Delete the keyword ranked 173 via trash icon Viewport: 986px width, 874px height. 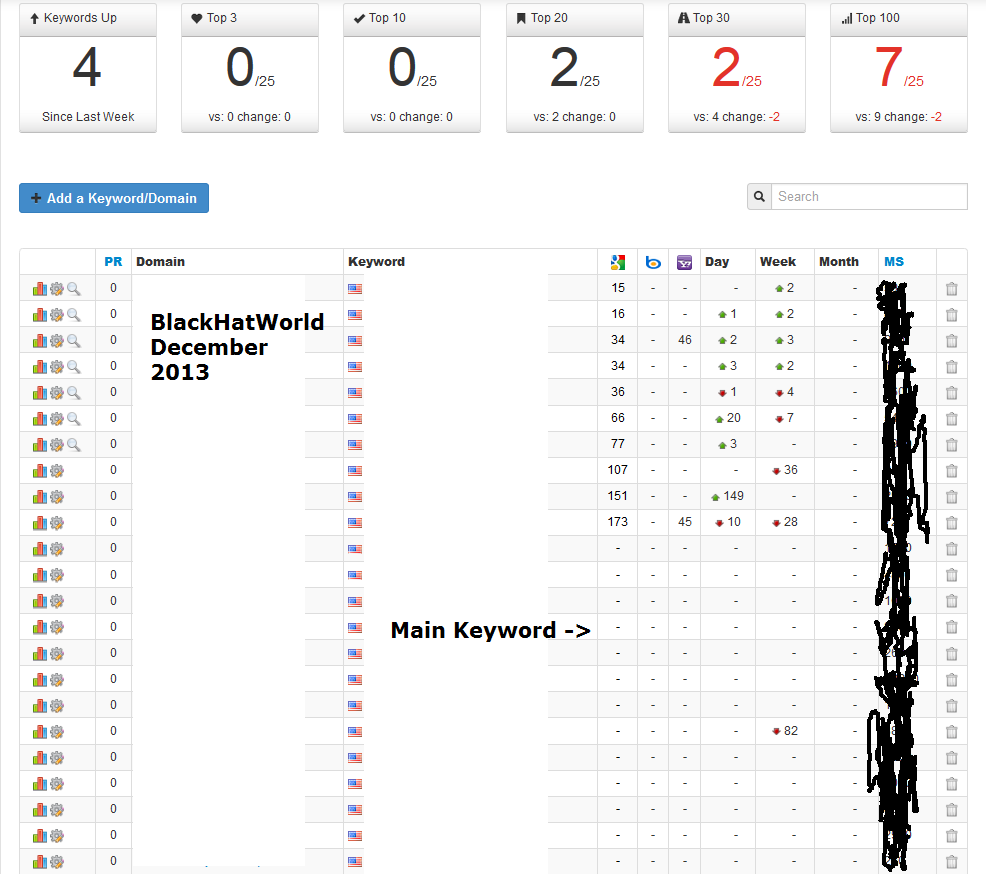[x=951, y=523]
